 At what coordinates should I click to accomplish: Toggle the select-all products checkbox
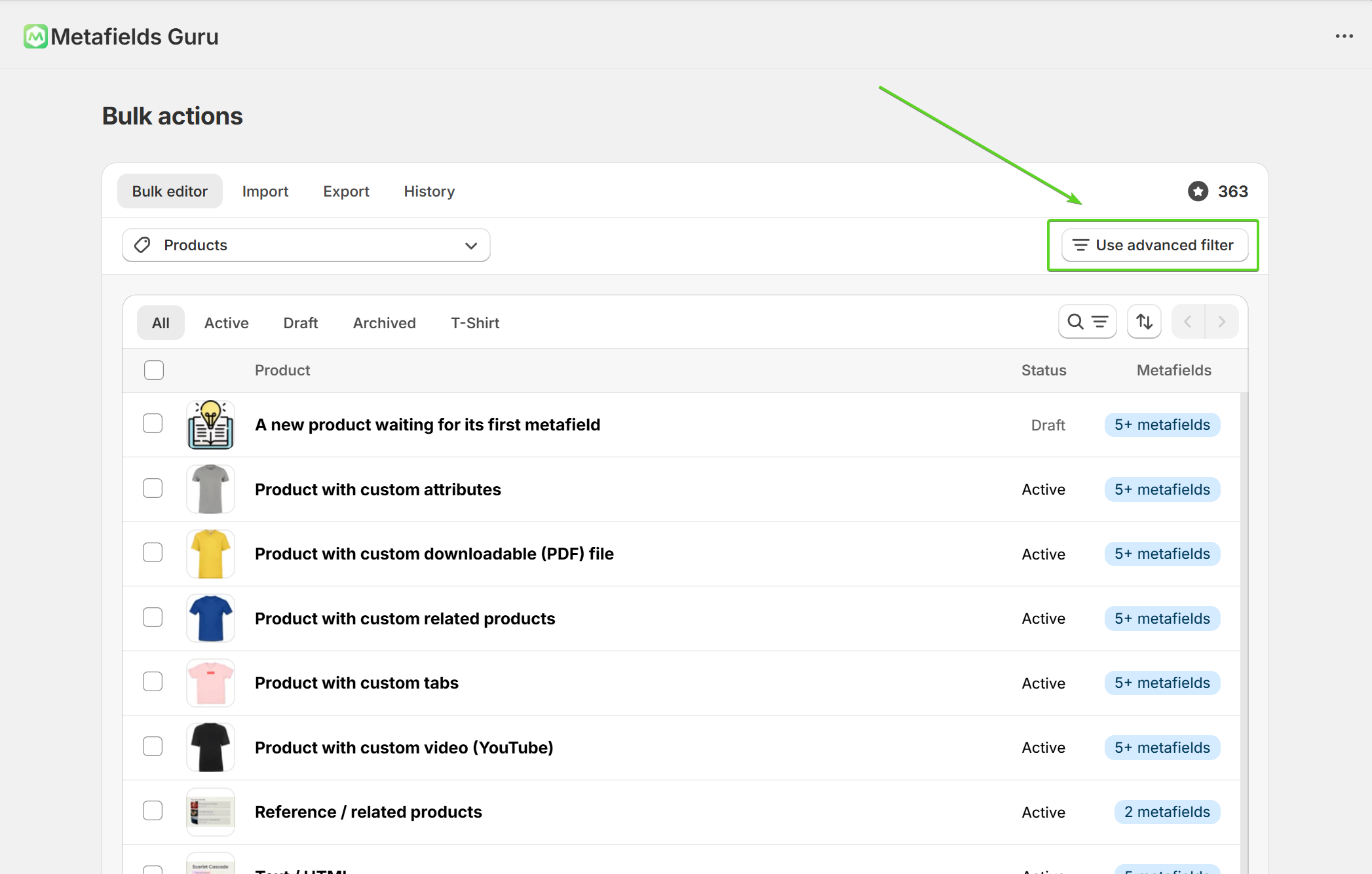coord(154,370)
